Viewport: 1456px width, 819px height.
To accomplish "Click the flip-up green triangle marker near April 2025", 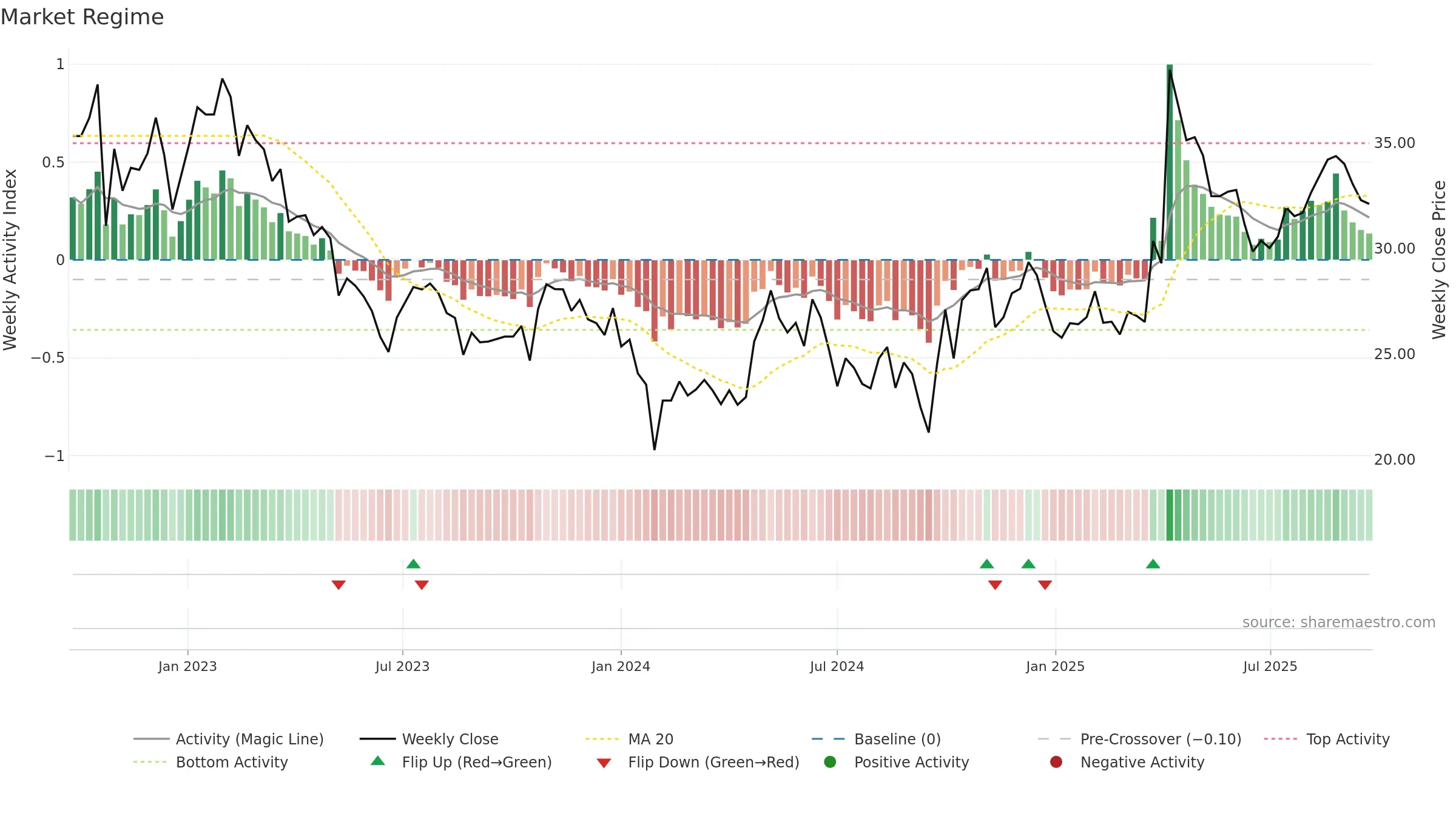I will [x=1153, y=564].
